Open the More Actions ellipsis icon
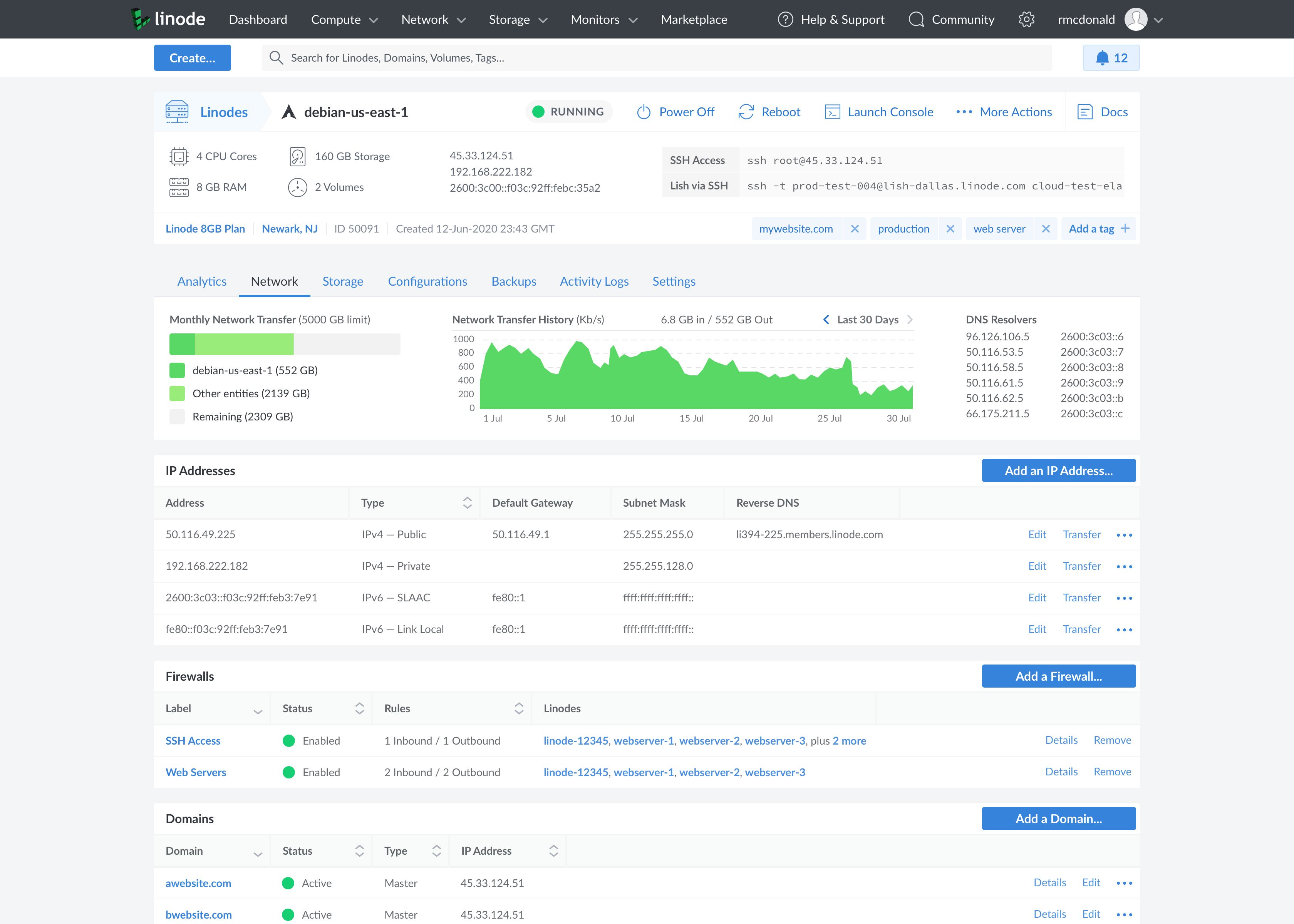This screenshot has height=924, width=1294. 964,112
